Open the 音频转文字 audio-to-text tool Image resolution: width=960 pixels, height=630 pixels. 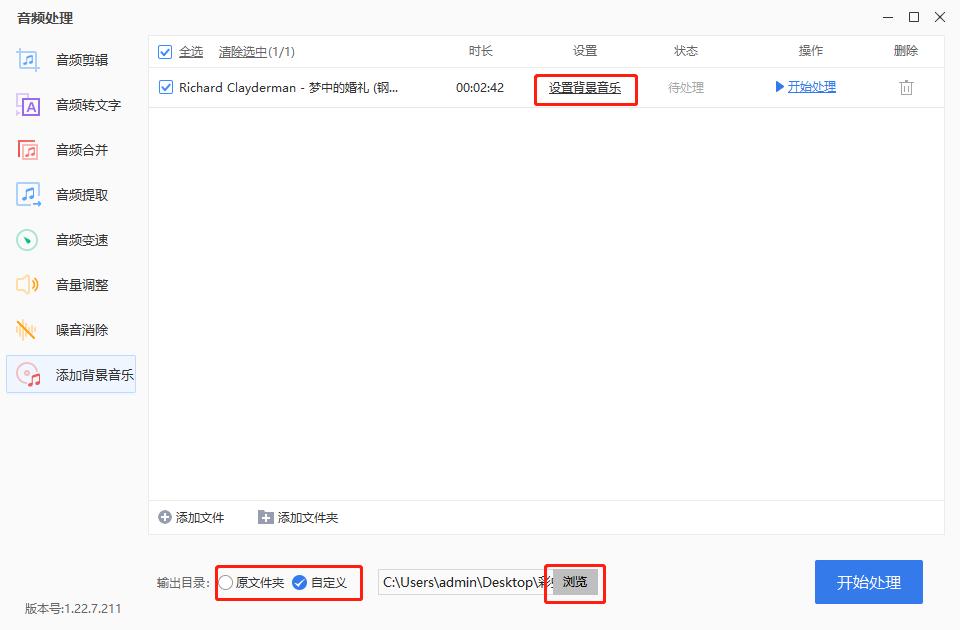68,104
